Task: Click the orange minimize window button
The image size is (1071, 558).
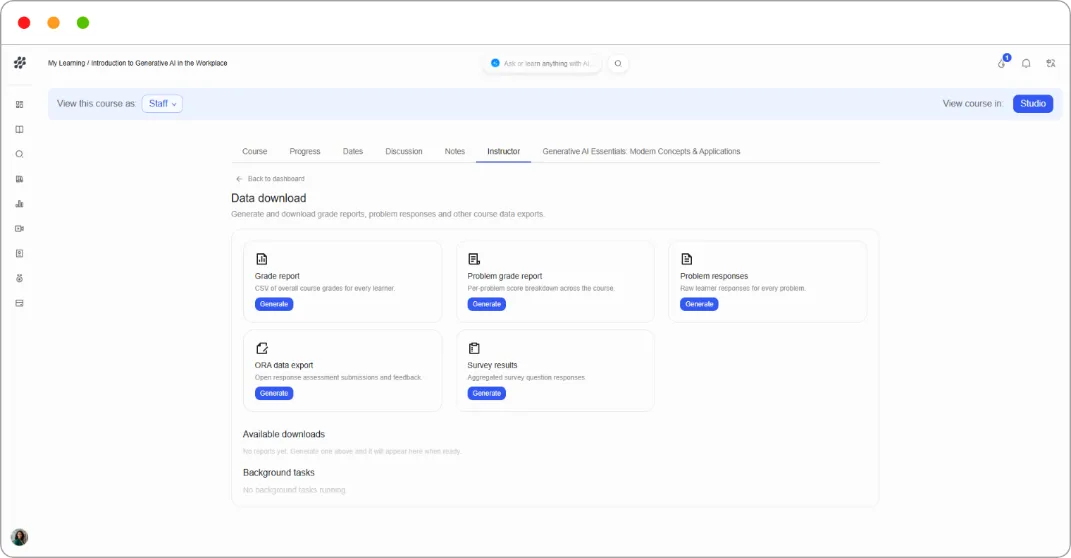Action: [53, 23]
